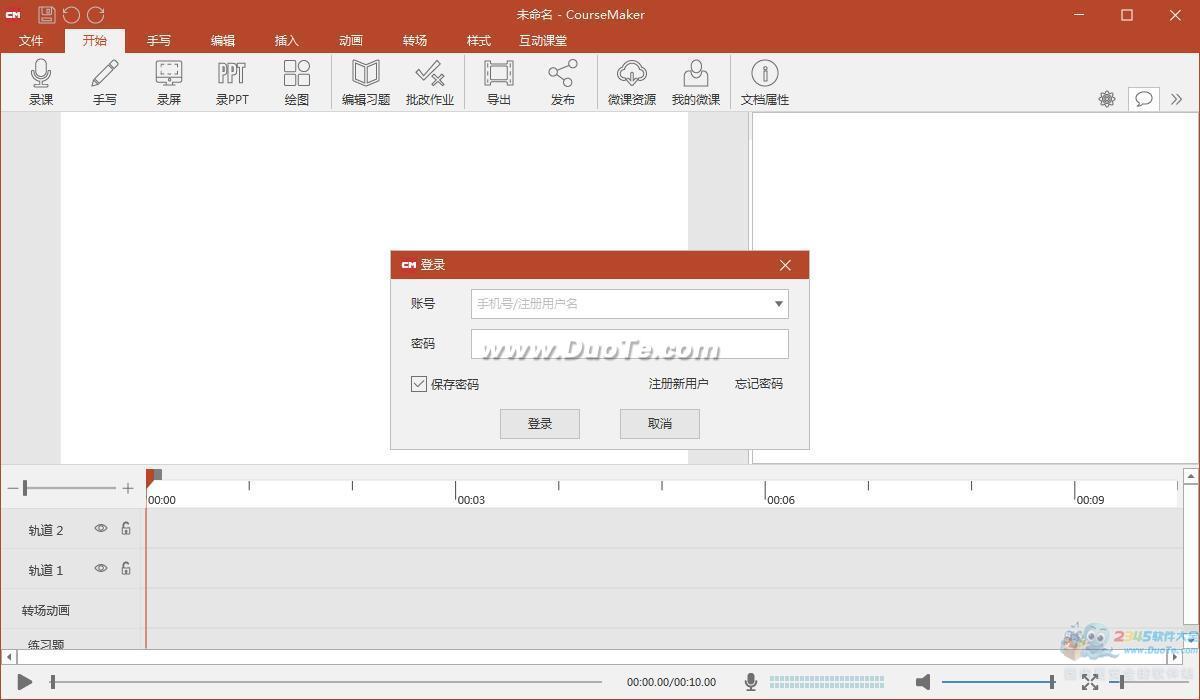Switch to the 手写 ribbon tab
Screen dimensions: 1200x700
[x=159, y=41]
